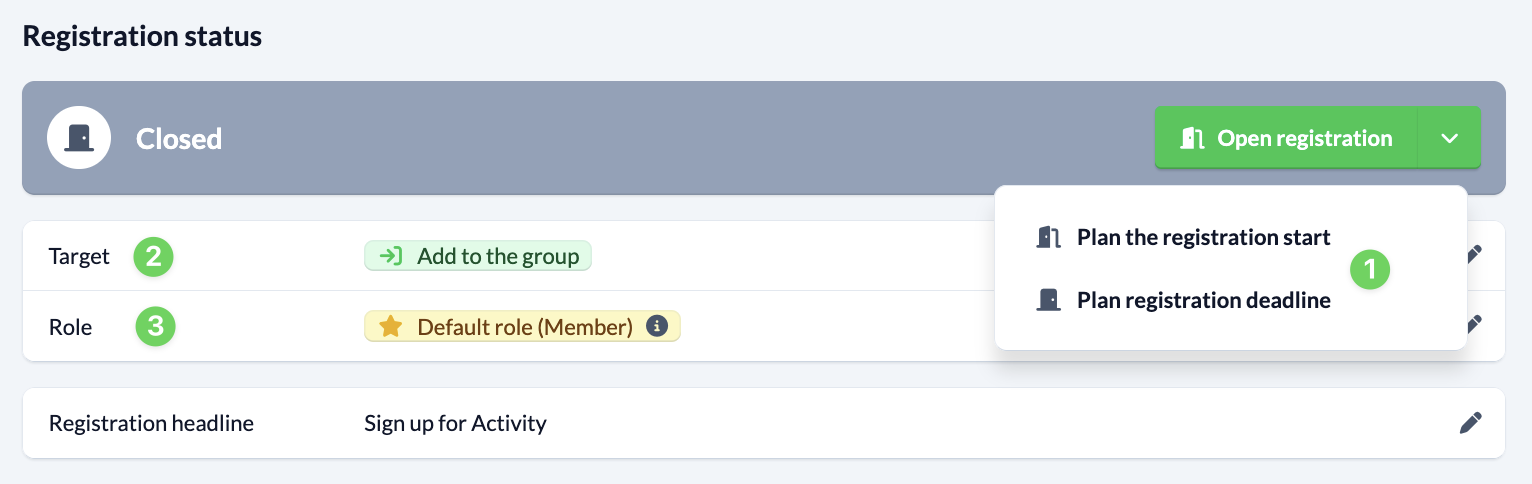Expand the chevron dropdown beside Open registration
The height and width of the screenshot is (484, 1532).
(1450, 138)
